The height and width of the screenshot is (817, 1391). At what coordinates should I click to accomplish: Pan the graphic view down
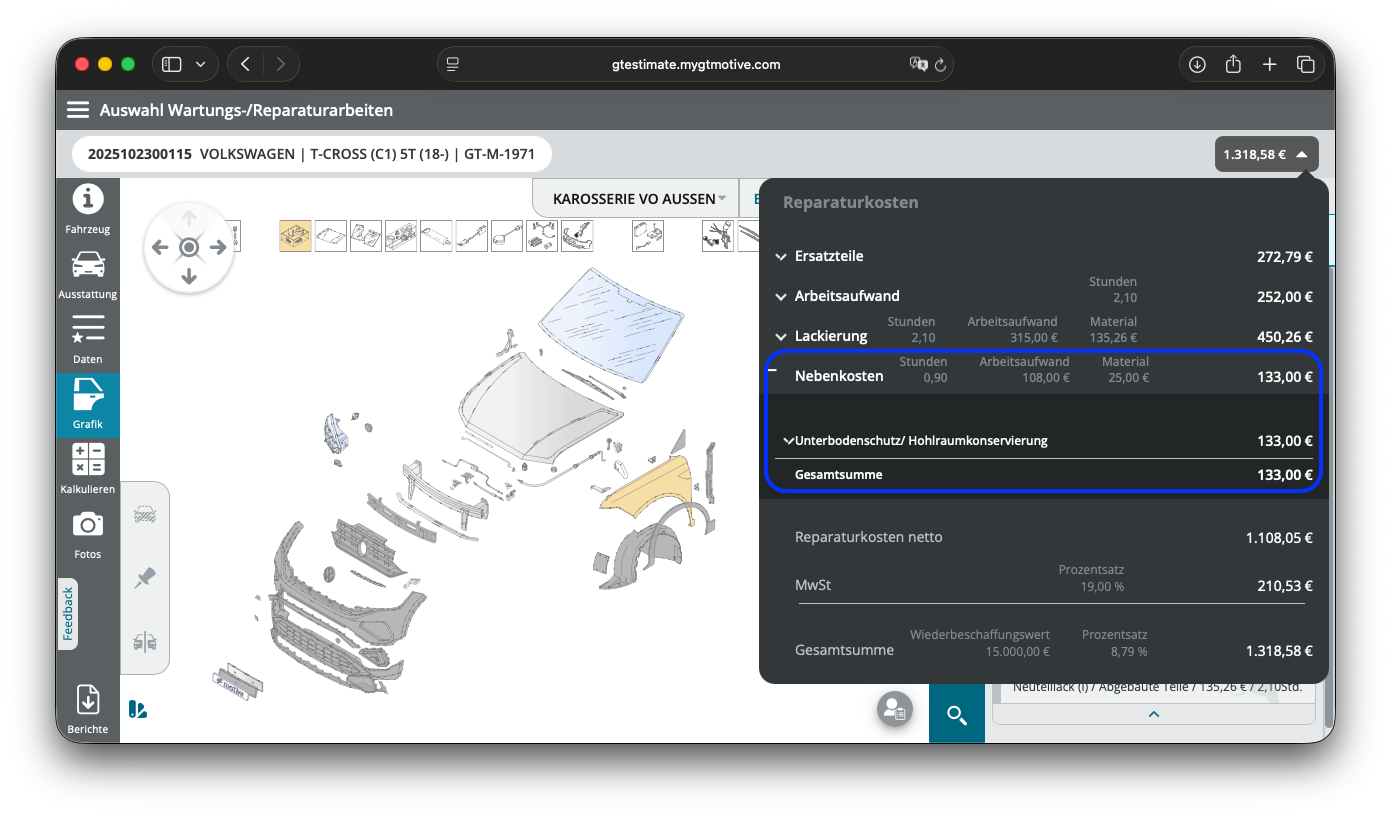pyautogui.click(x=189, y=276)
